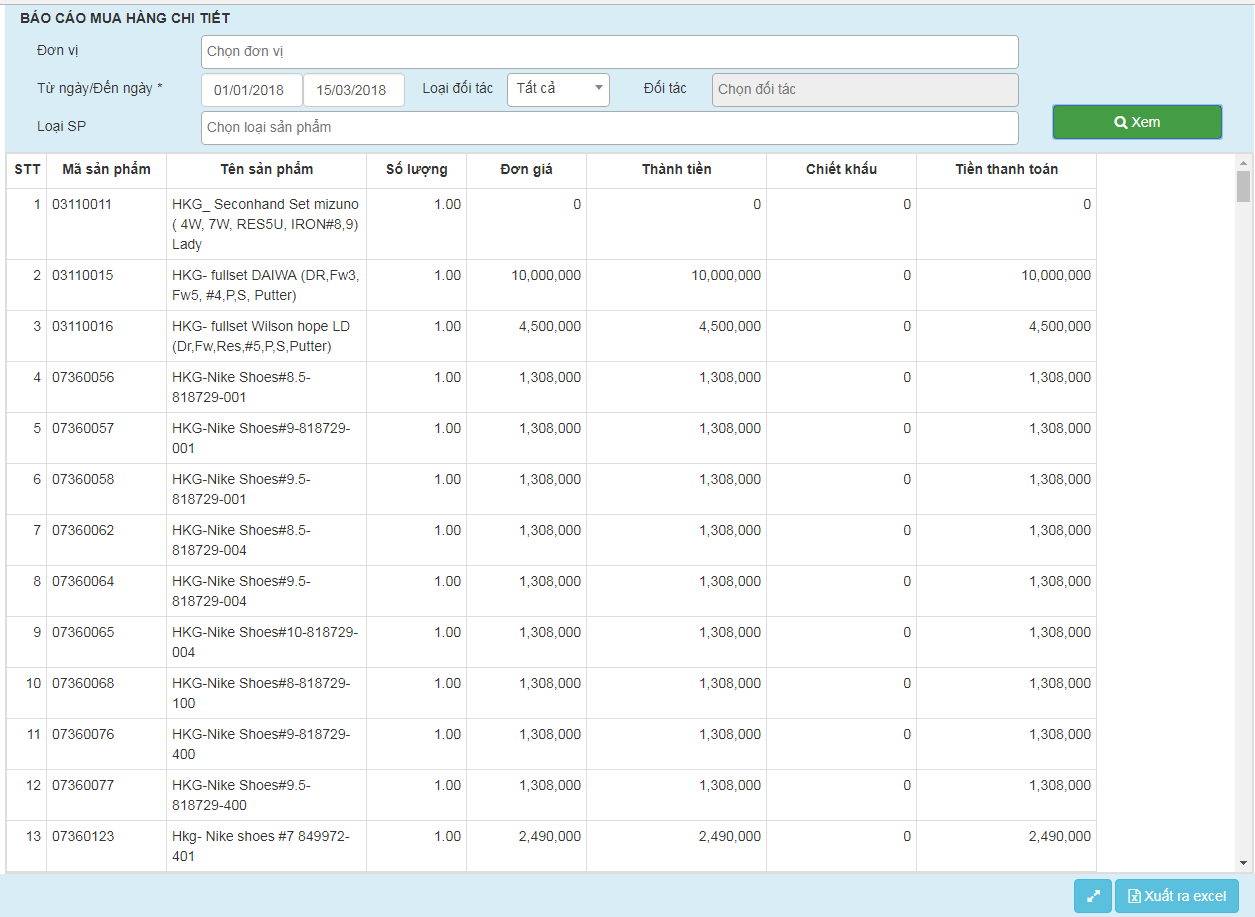Viewport: 1255px width, 917px height.
Task: Click the Số lượng column header
Action: (x=416, y=170)
